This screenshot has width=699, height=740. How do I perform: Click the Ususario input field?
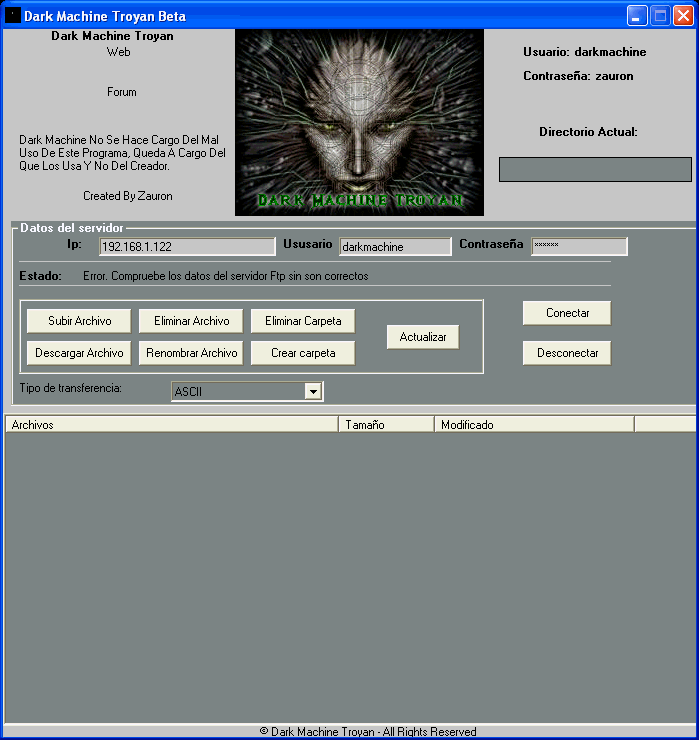(395, 247)
